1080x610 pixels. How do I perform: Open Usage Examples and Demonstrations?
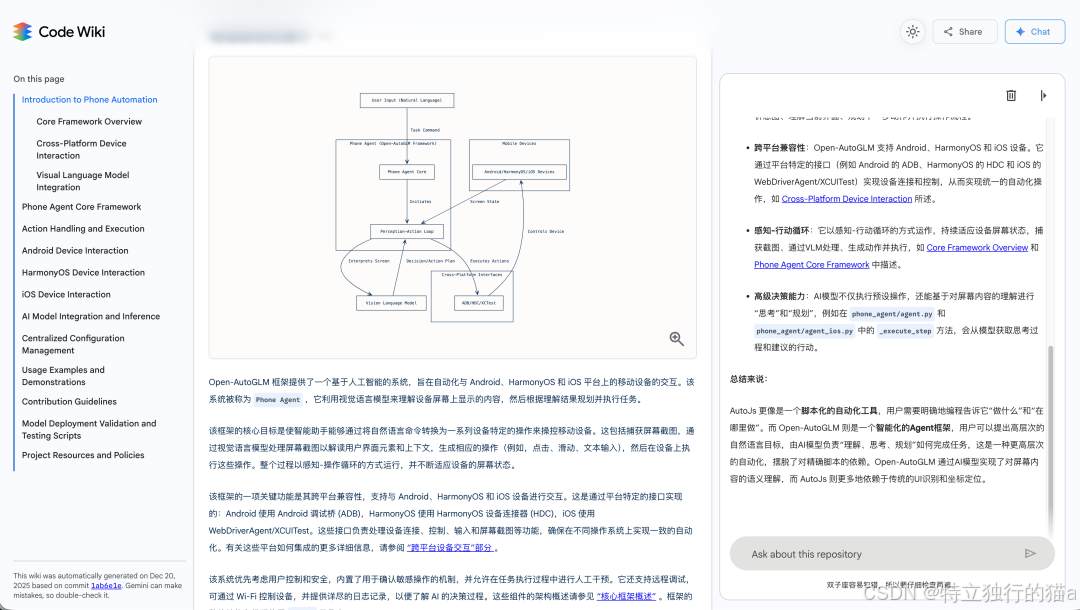63,376
